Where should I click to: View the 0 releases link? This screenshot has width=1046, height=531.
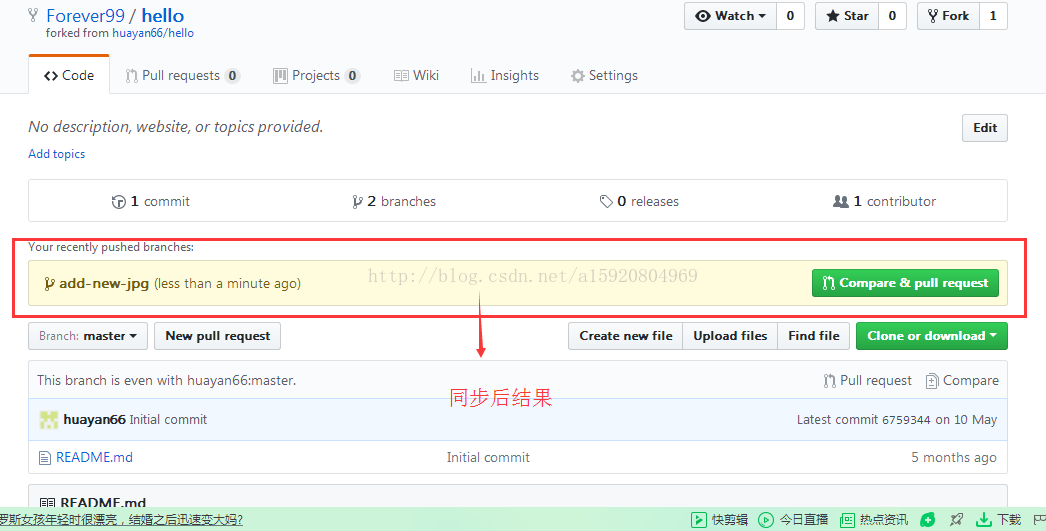(x=639, y=201)
